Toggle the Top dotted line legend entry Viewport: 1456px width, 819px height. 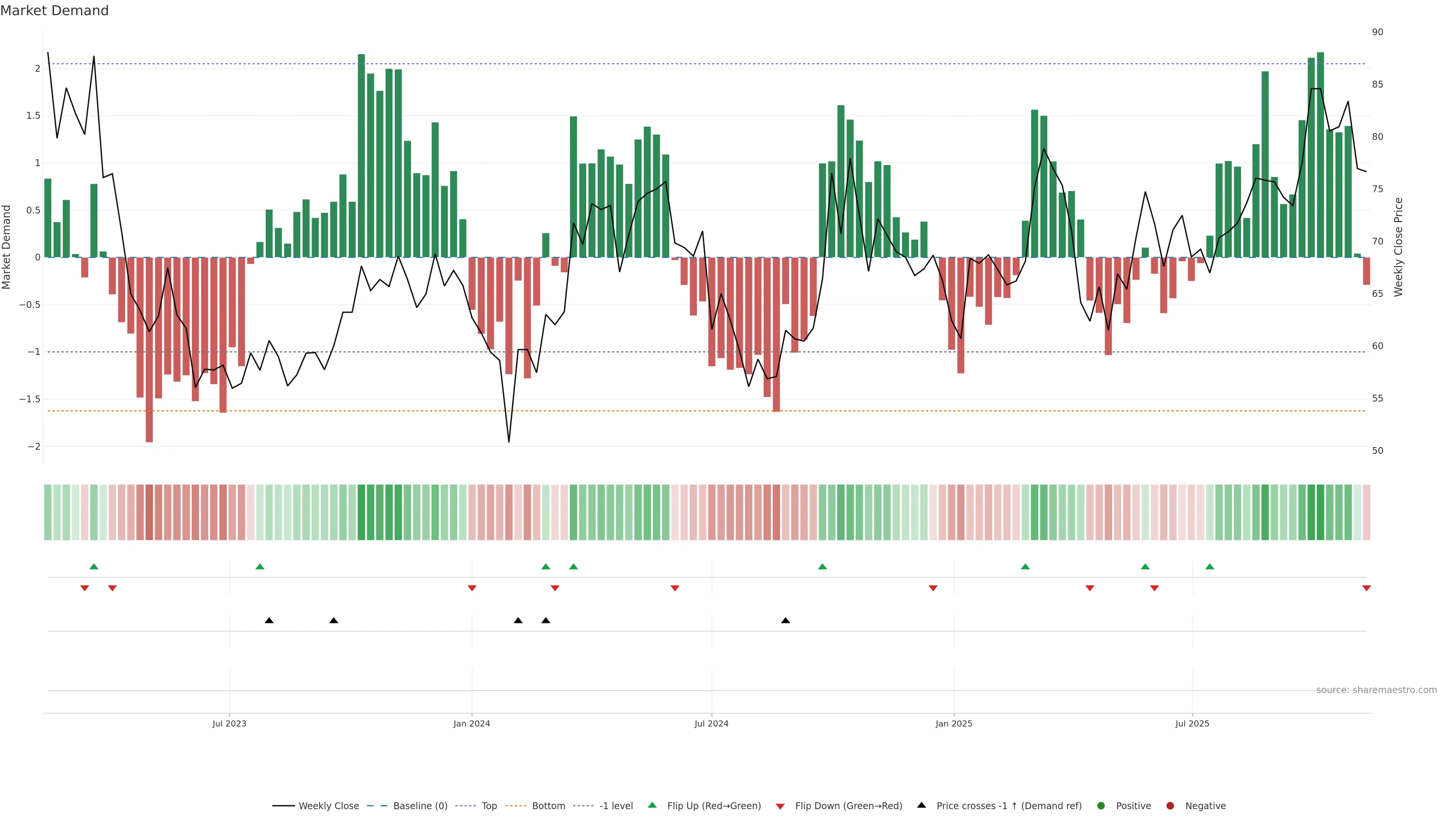click(489, 806)
